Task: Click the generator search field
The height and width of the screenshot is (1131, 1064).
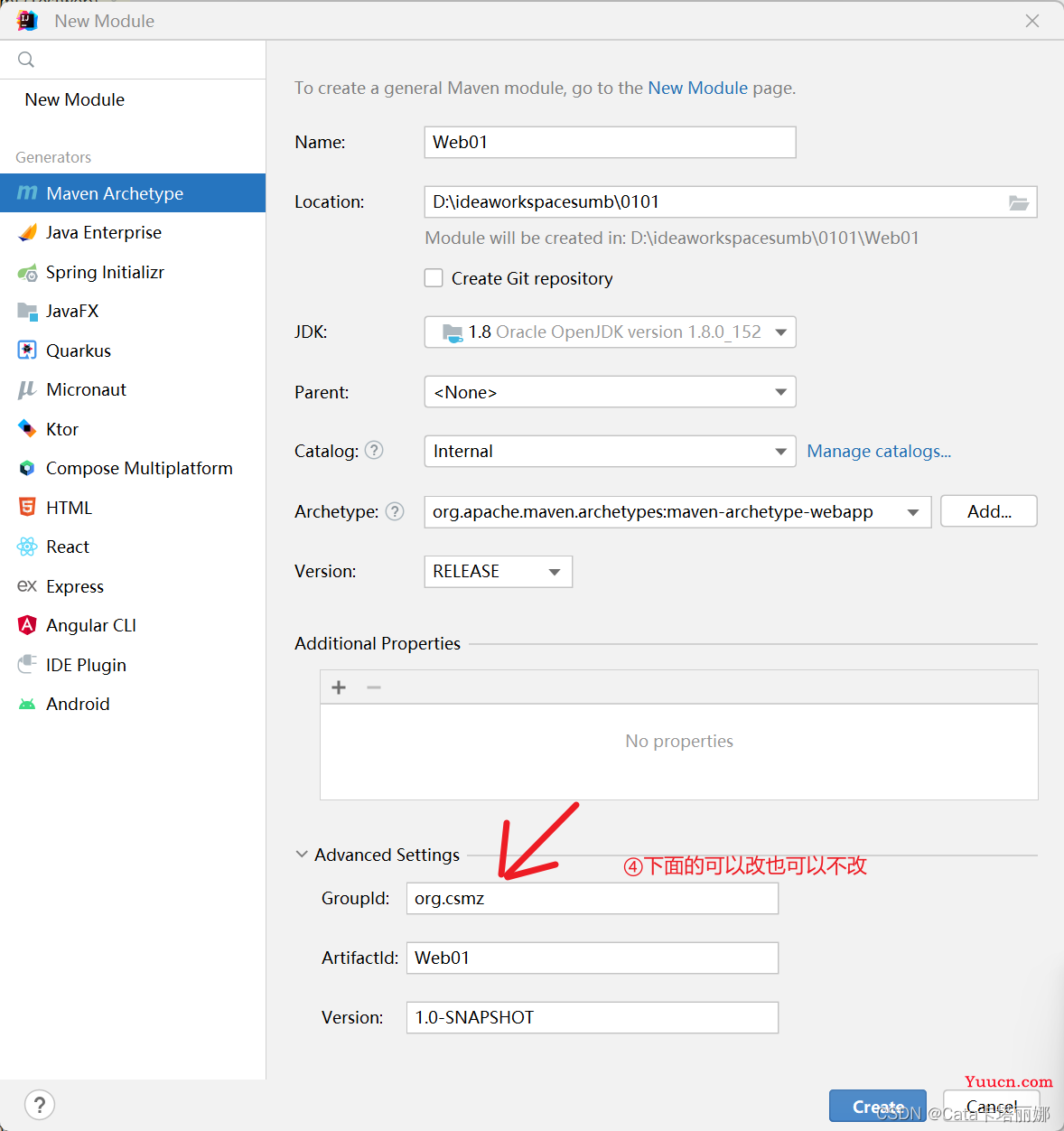Action: [133, 60]
